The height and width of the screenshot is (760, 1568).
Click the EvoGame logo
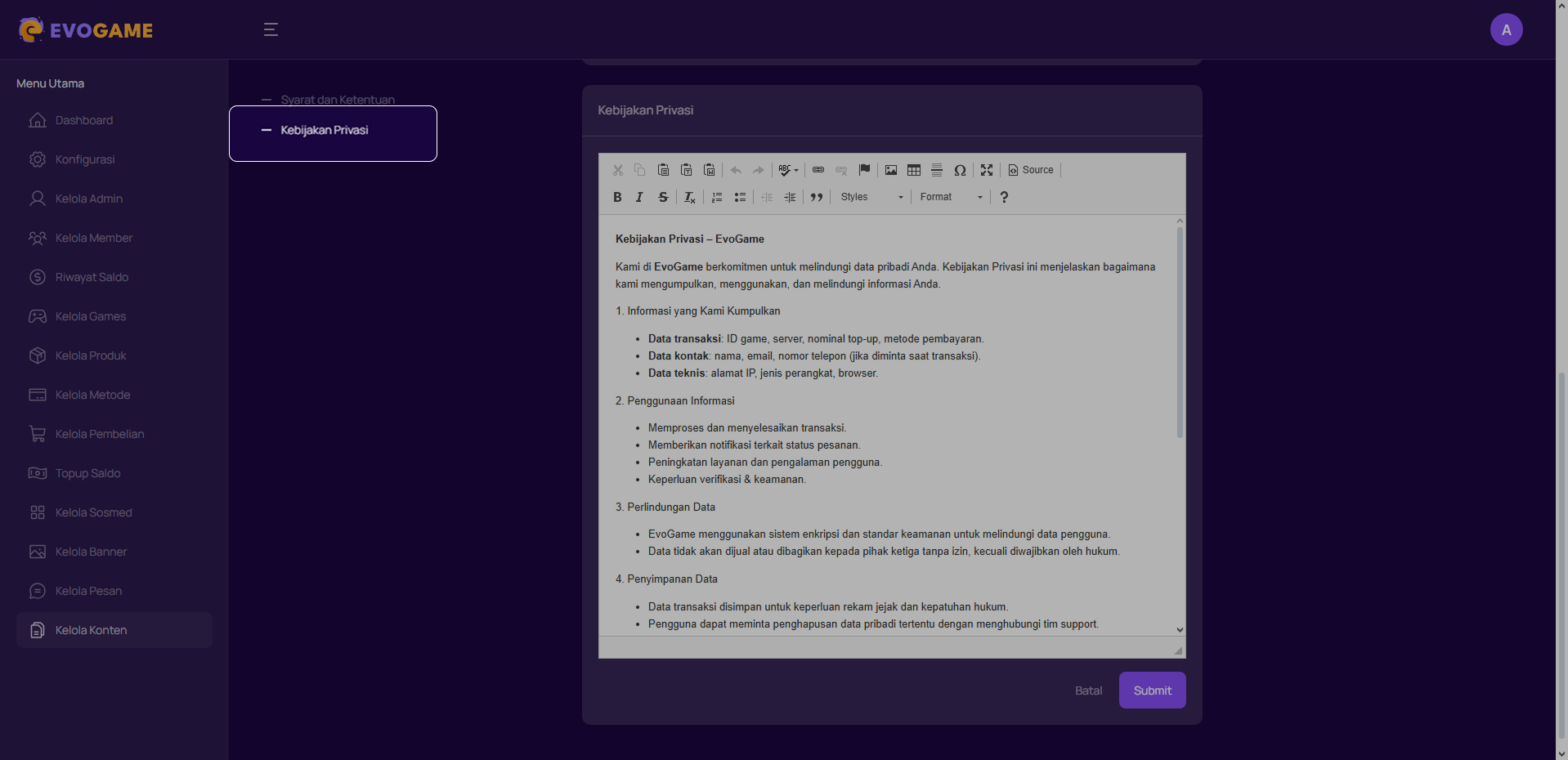(x=86, y=30)
